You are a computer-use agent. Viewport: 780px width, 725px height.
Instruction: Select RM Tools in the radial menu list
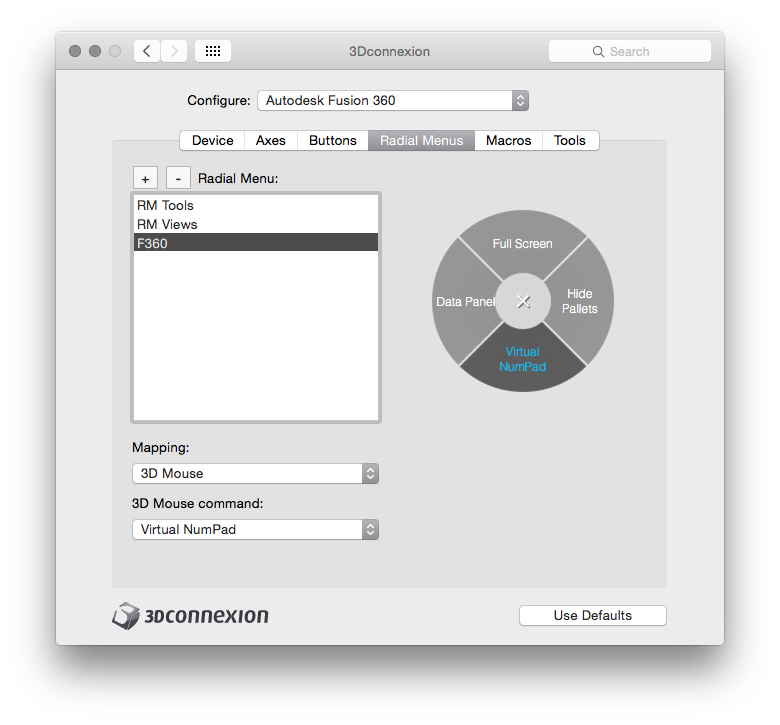tap(256, 205)
